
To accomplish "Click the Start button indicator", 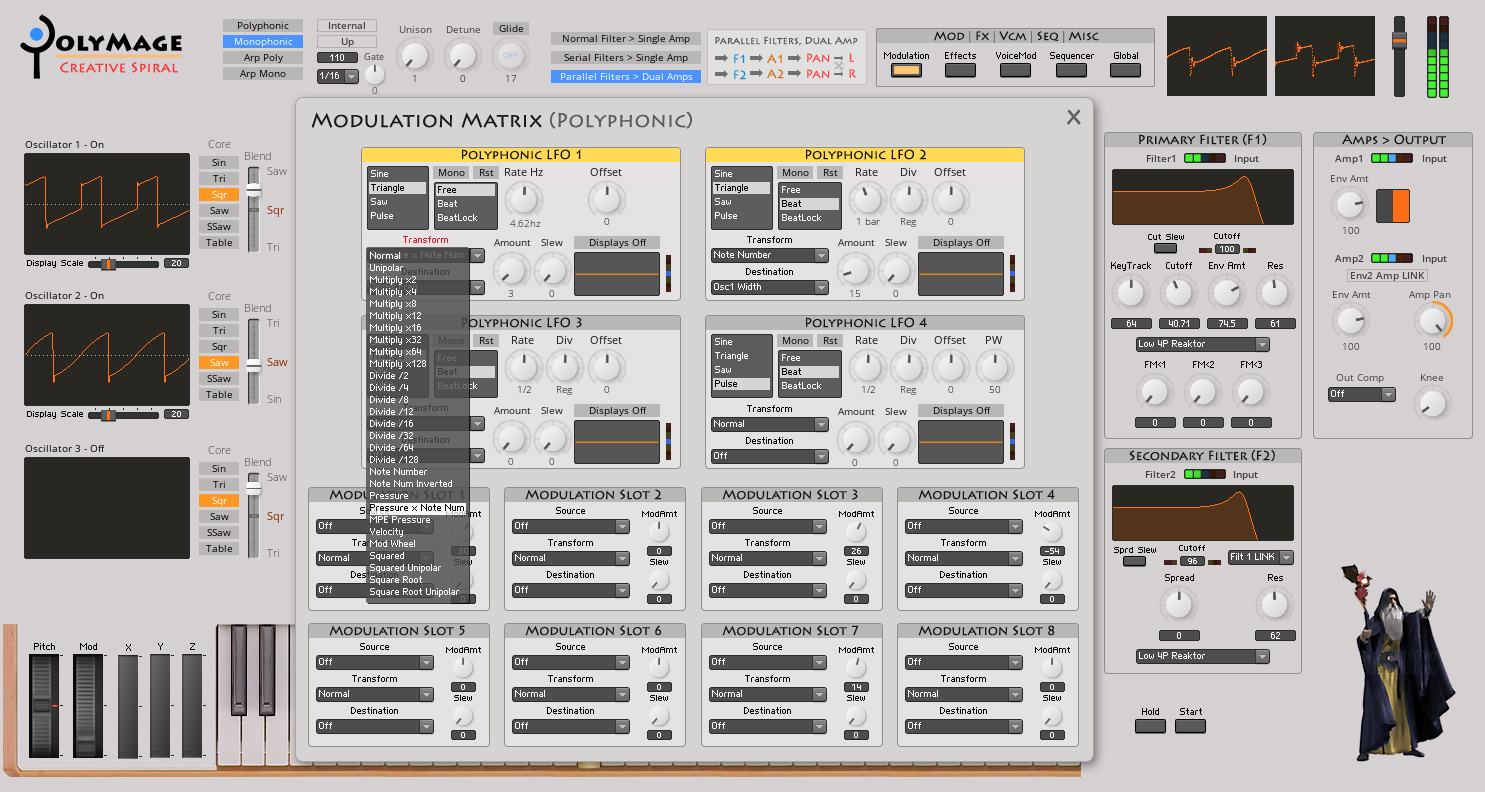I will click(1190, 726).
